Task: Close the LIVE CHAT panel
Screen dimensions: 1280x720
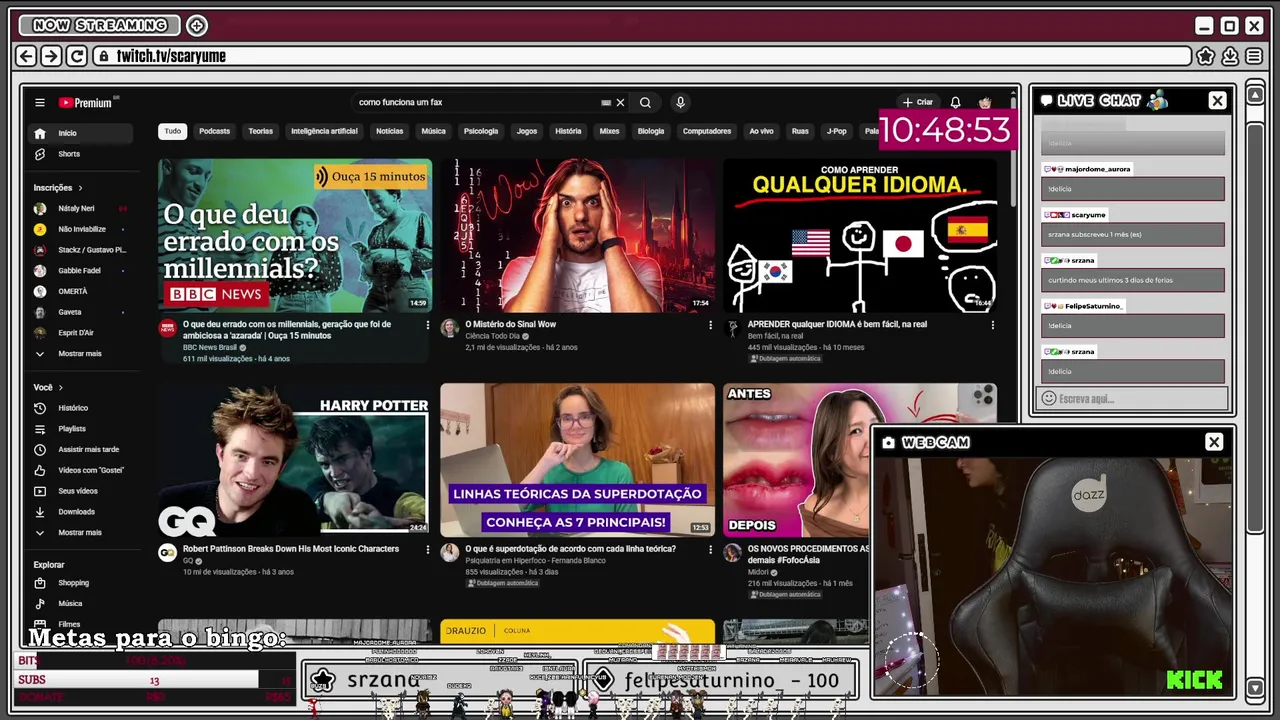Action: tap(1217, 101)
